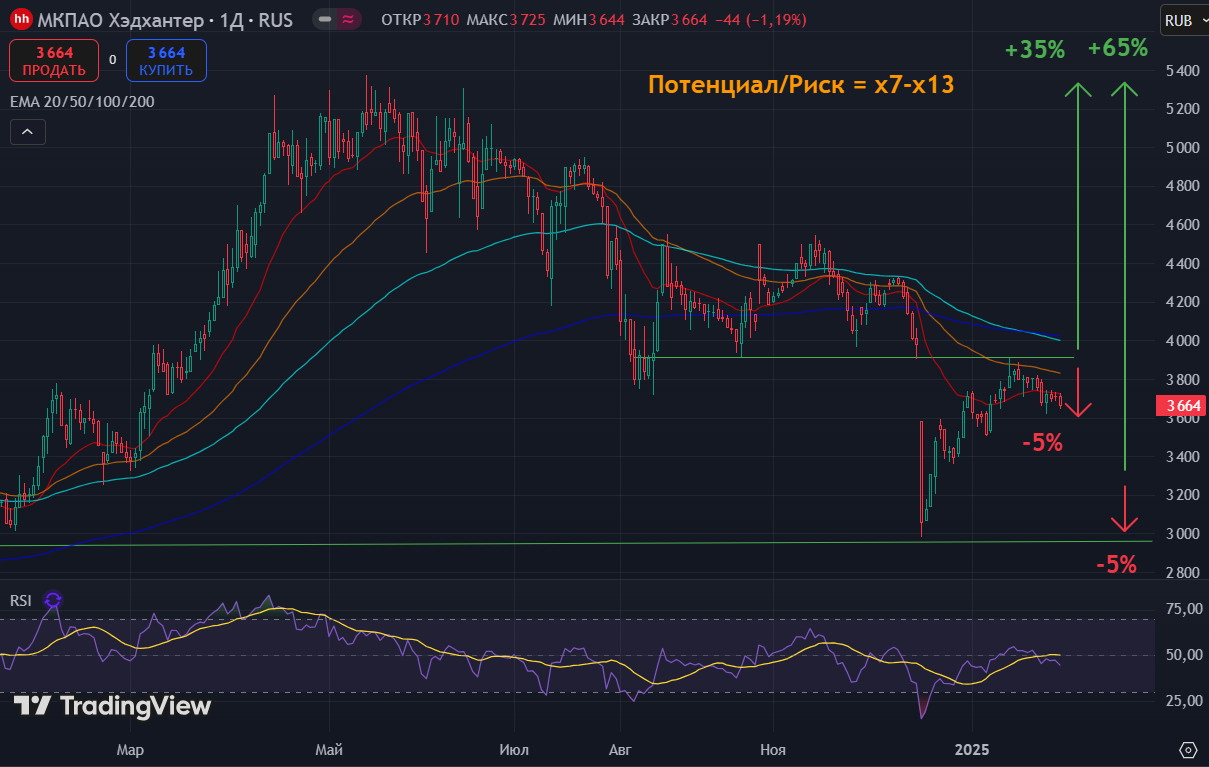Click the Ноя label on time axis
This screenshot has width=1209, height=767.
(x=773, y=750)
